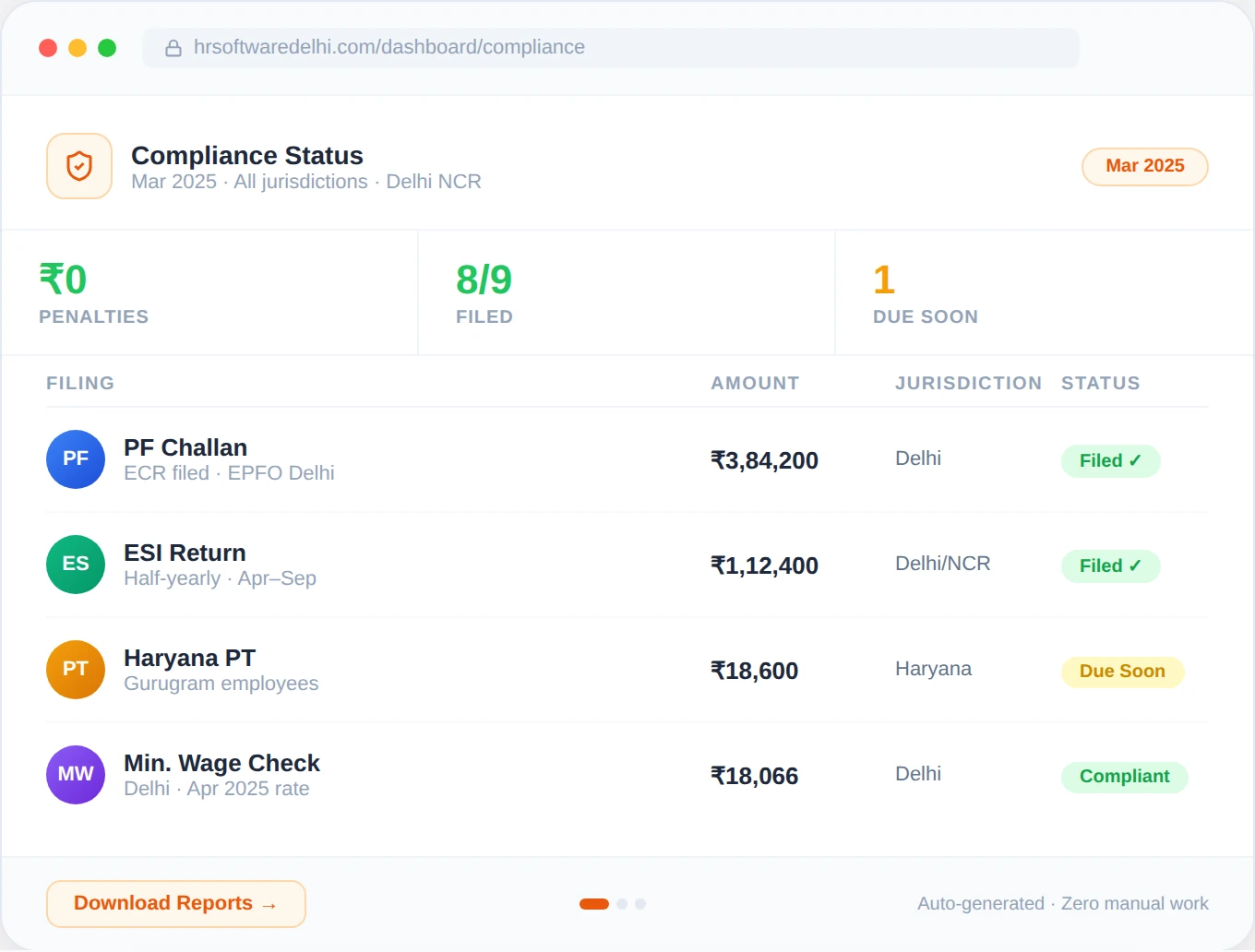1255x952 pixels.
Task: Click the green ES icon beside ESI Return
Action: click(76, 564)
